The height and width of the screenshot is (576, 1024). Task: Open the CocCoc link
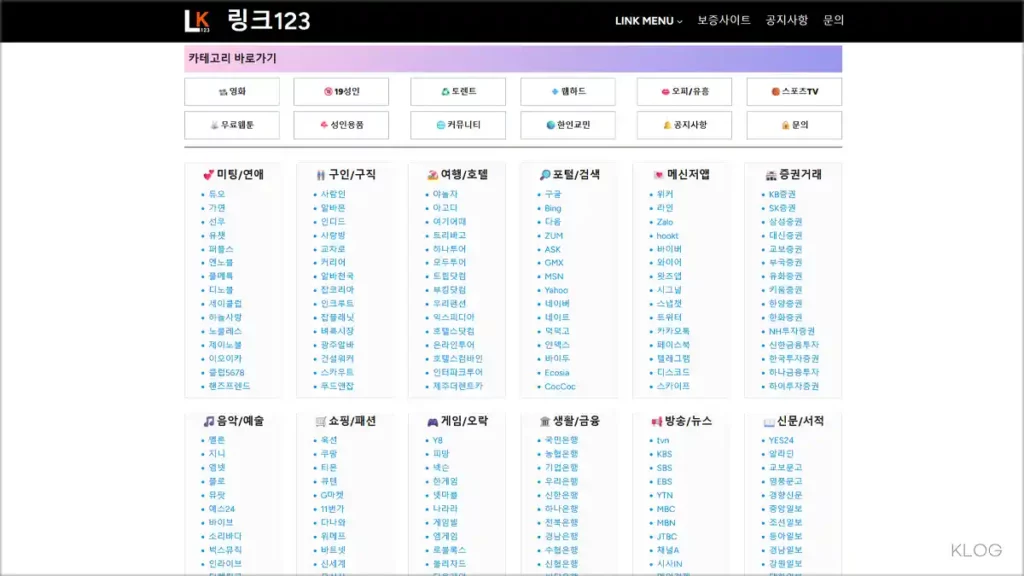coord(560,387)
